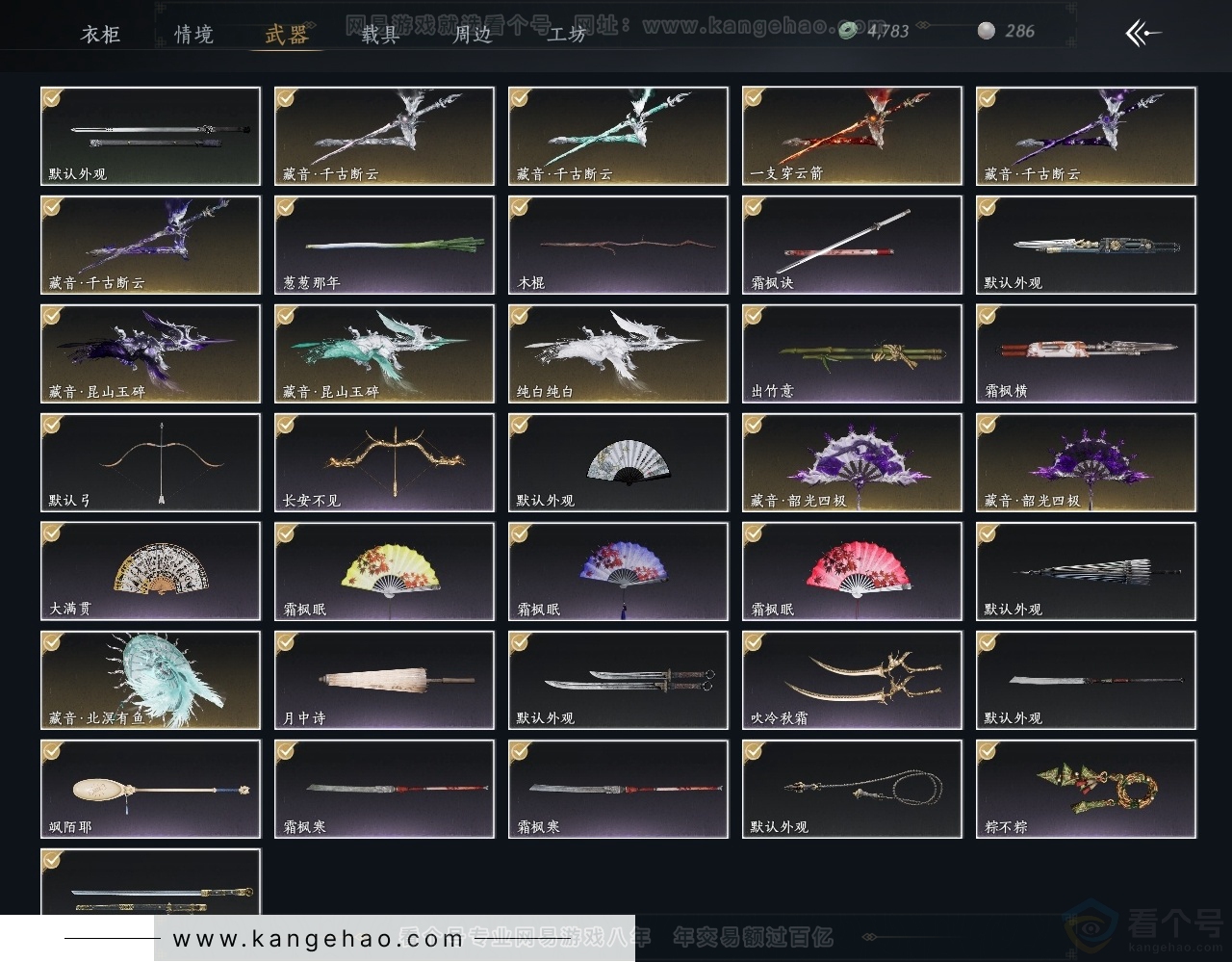Click the silver coin currency icon
This screenshot has height=962, width=1232.
tap(986, 31)
